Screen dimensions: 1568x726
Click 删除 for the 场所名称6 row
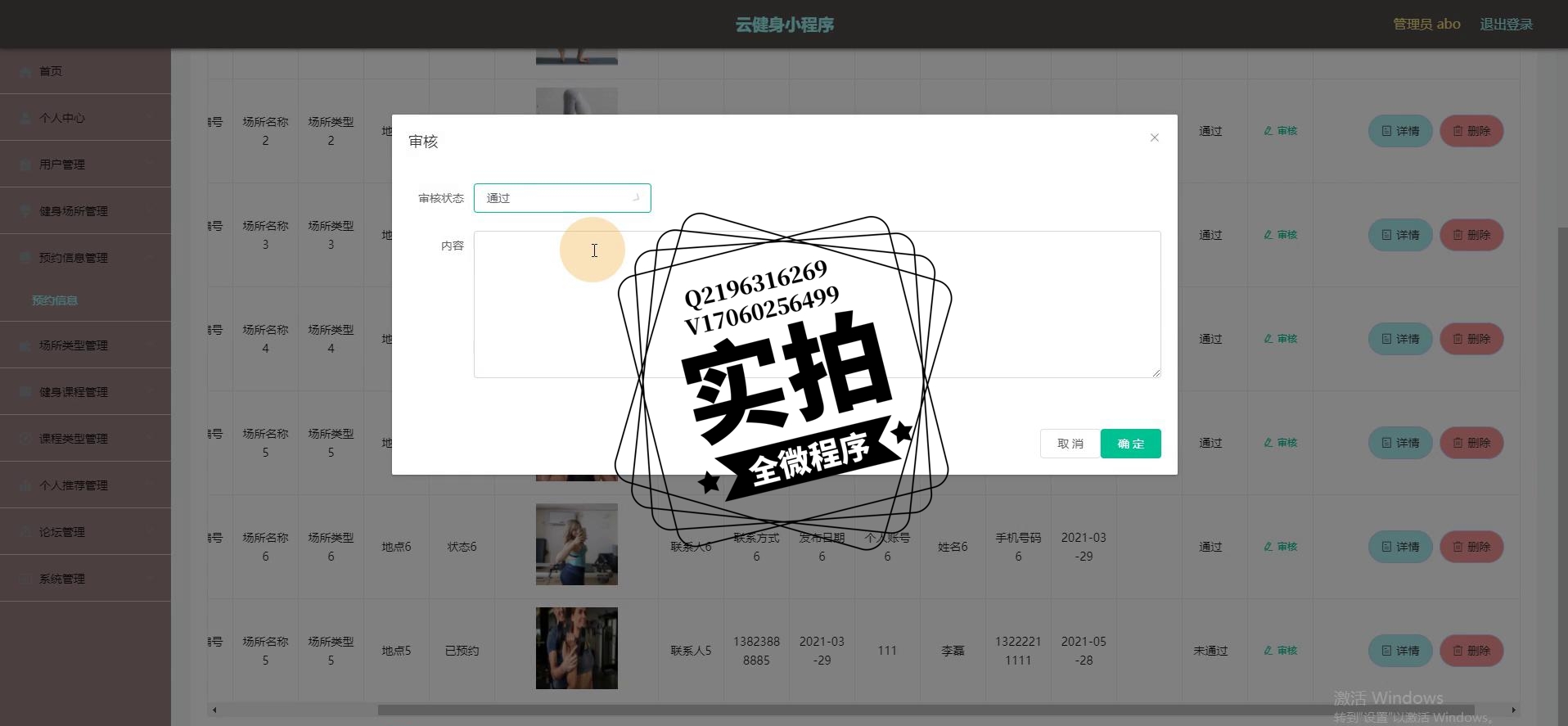tap(1471, 547)
